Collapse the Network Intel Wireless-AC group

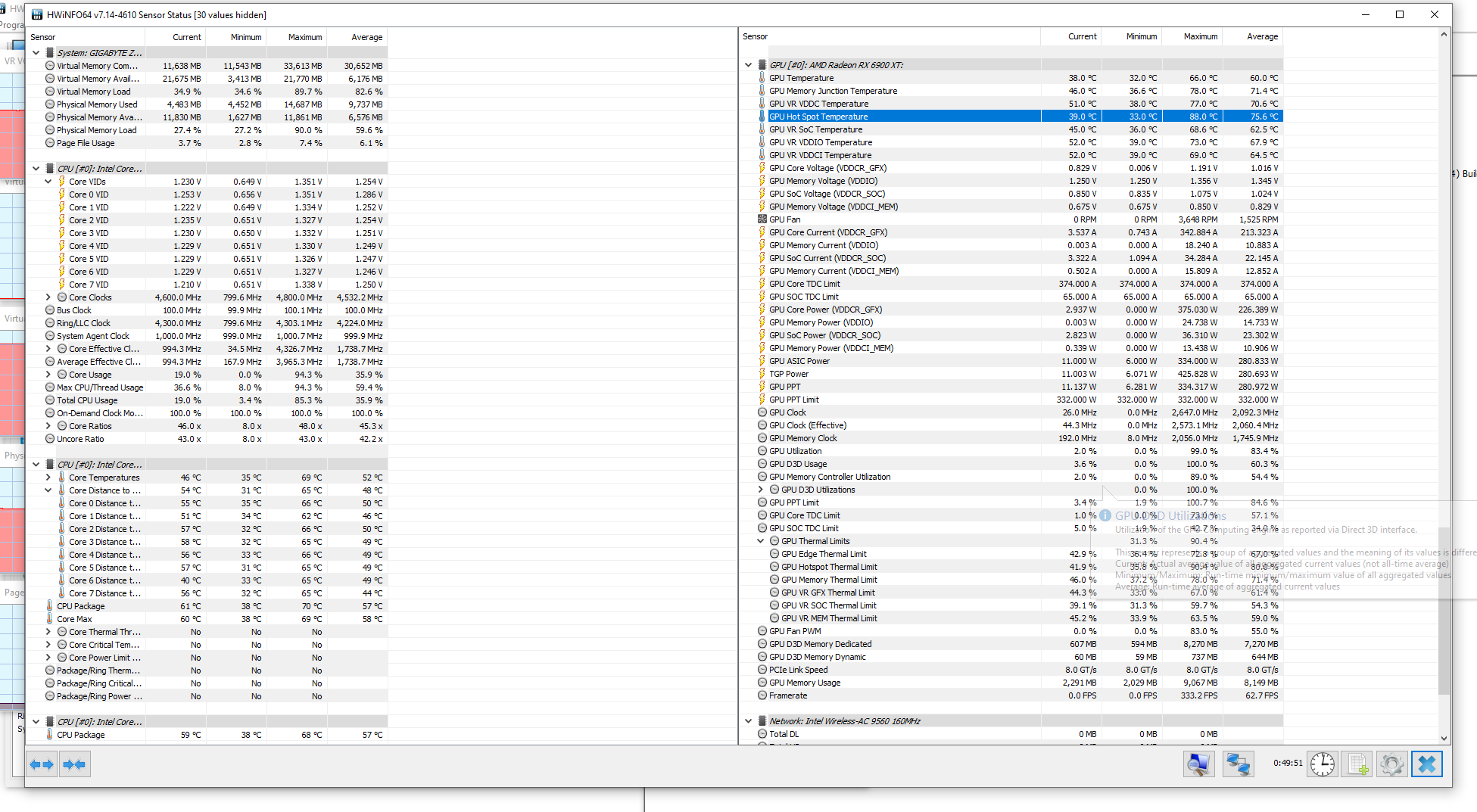[748, 721]
